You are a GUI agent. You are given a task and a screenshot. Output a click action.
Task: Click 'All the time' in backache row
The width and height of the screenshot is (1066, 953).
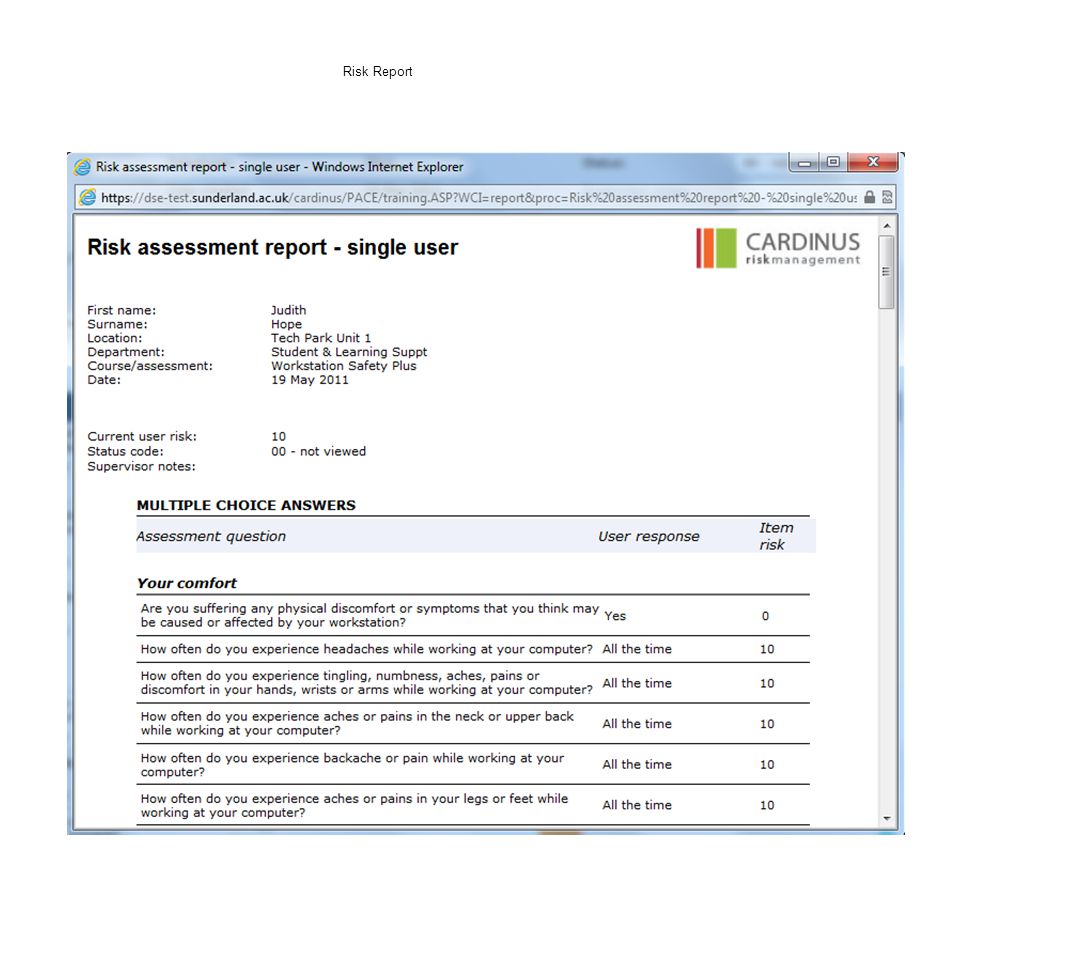(637, 765)
